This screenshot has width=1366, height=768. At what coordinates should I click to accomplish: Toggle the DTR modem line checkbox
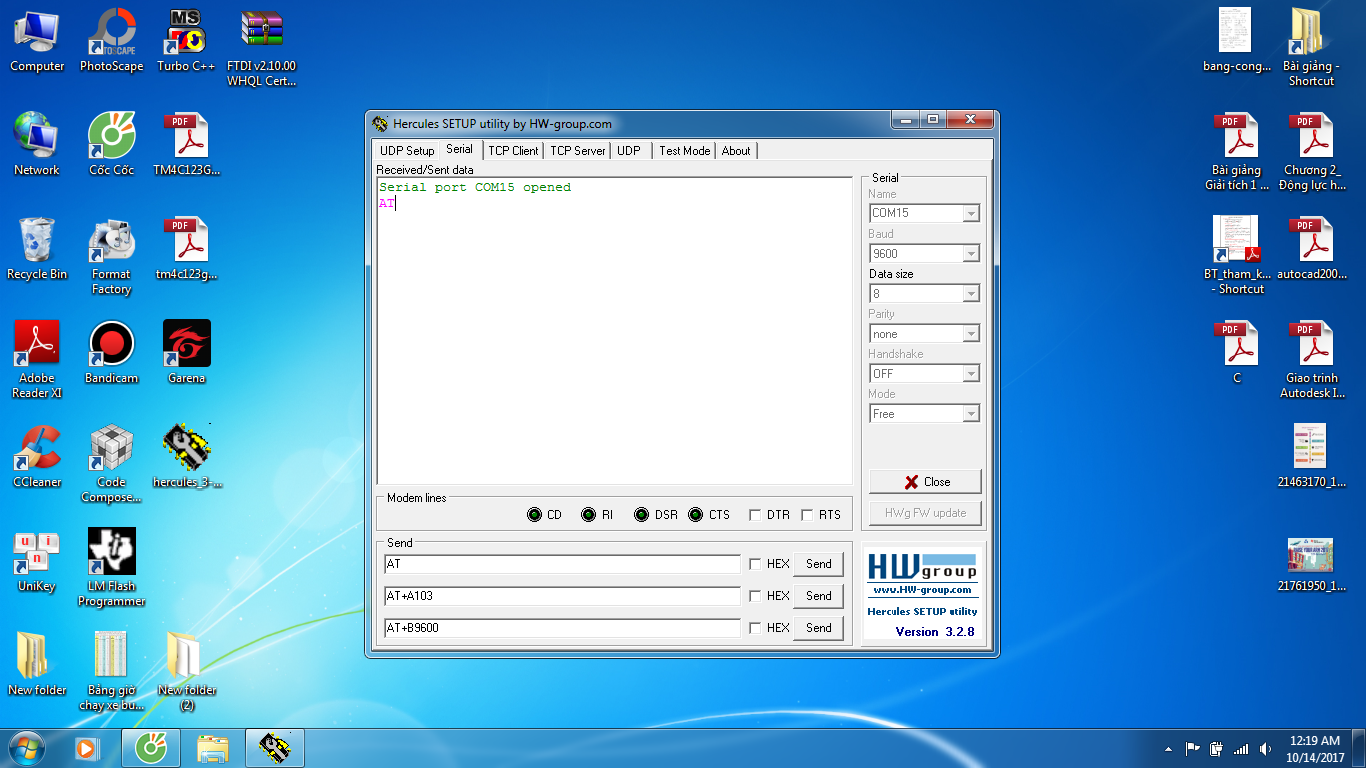[754, 515]
